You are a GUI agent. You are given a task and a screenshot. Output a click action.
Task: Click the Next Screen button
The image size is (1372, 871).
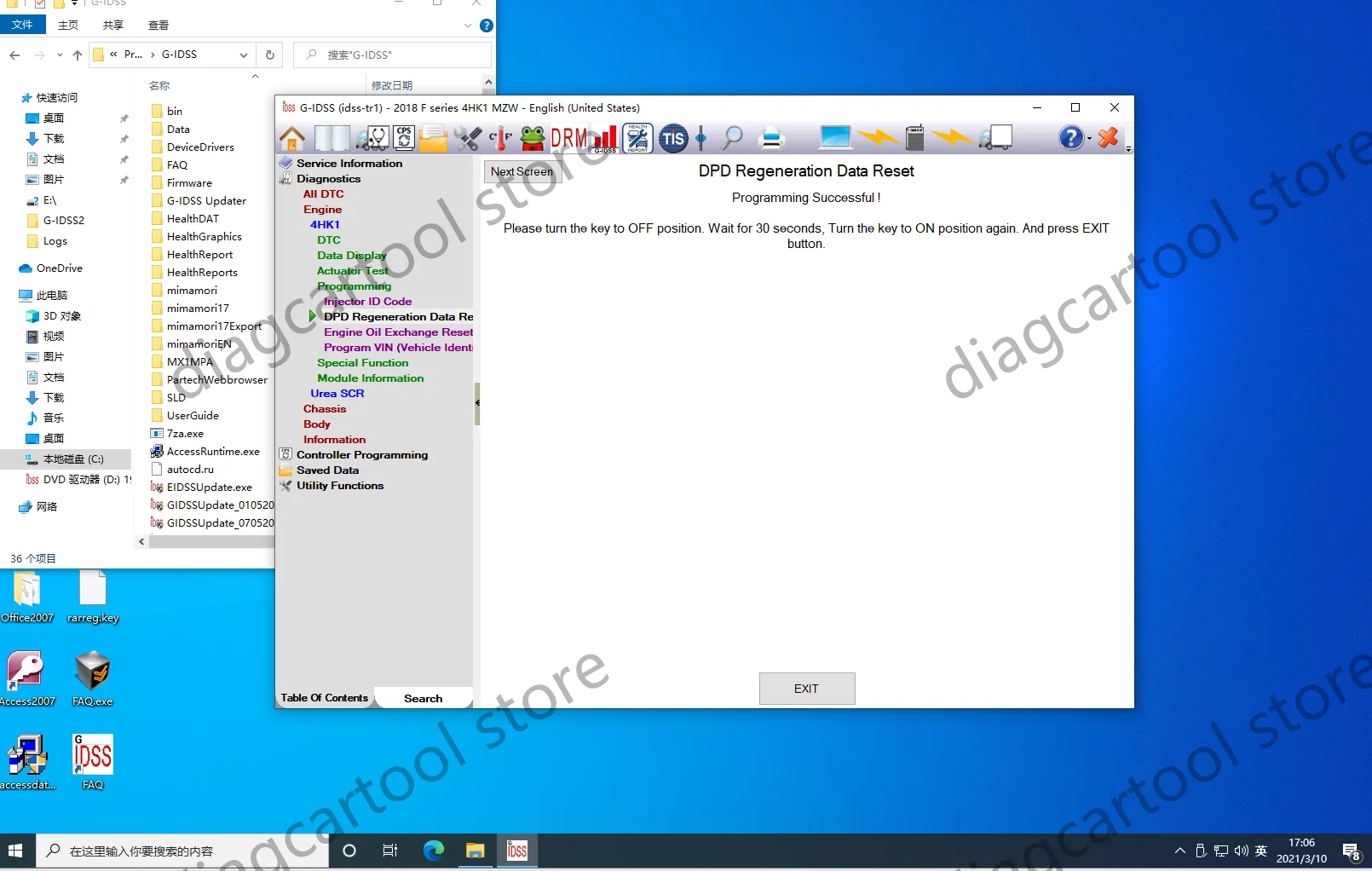(522, 171)
